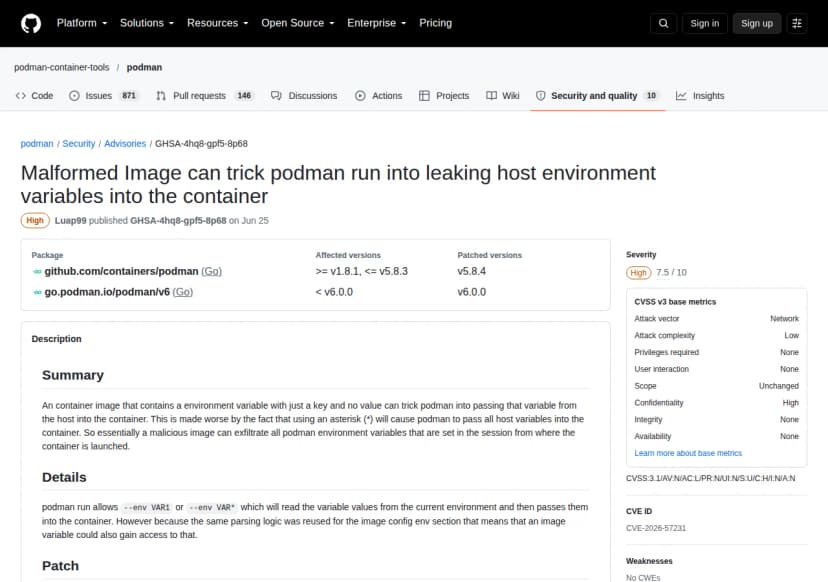Click the Security shield icon
The image size is (828, 582).
tap(540, 96)
